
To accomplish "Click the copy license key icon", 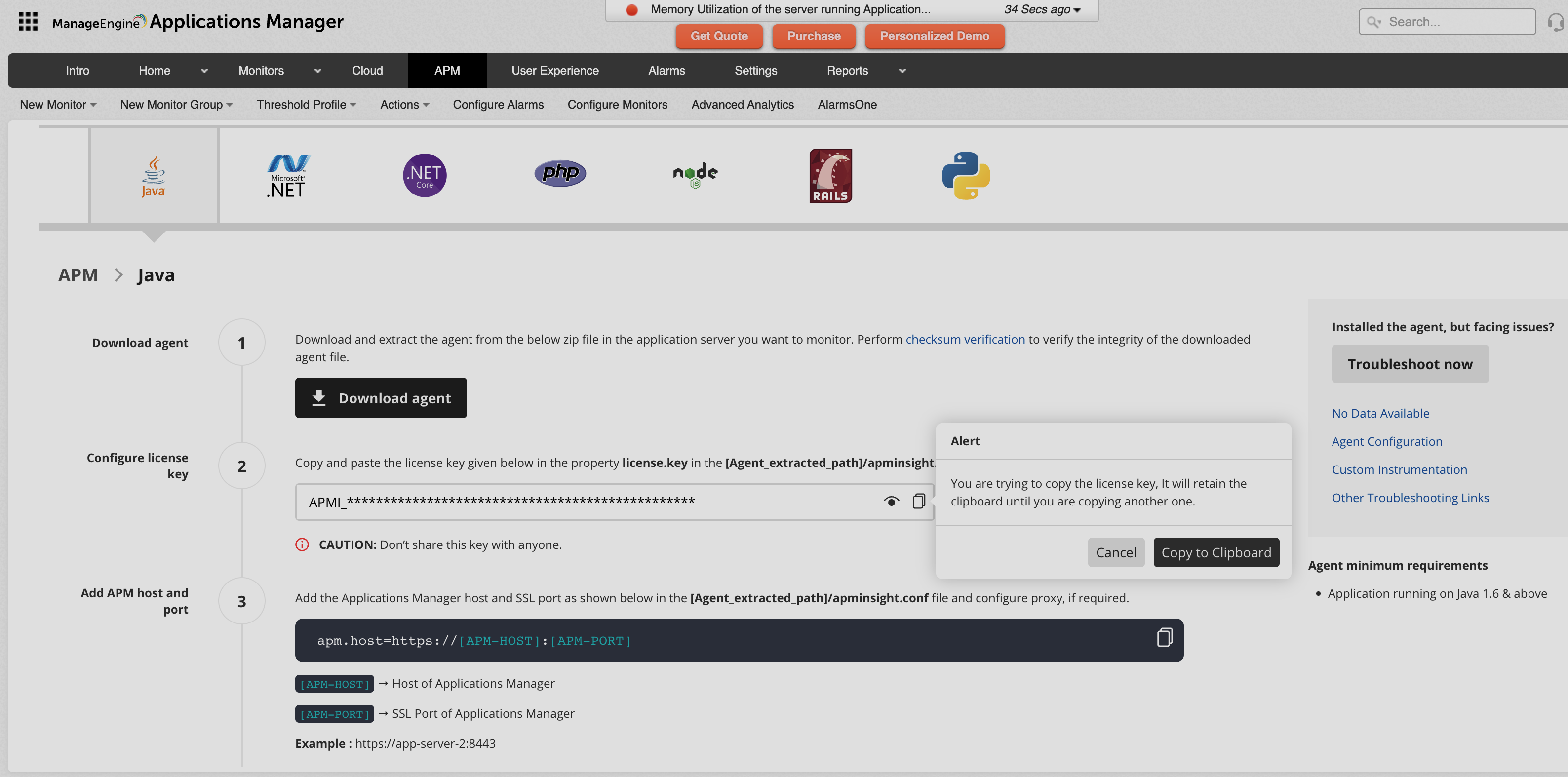I will 918,500.
